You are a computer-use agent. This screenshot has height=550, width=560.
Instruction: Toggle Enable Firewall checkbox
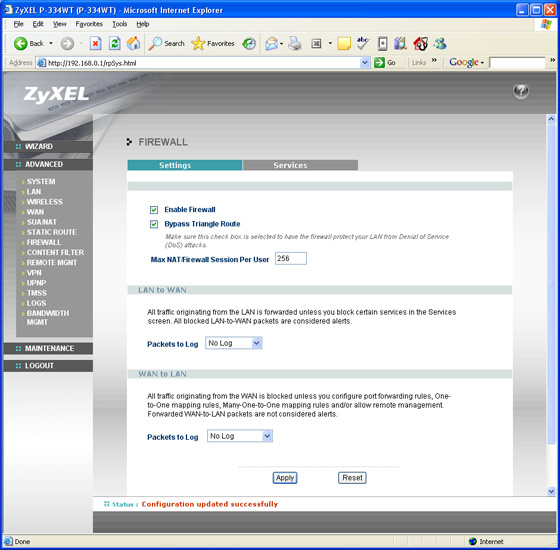pyautogui.click(x=154, y=210)
